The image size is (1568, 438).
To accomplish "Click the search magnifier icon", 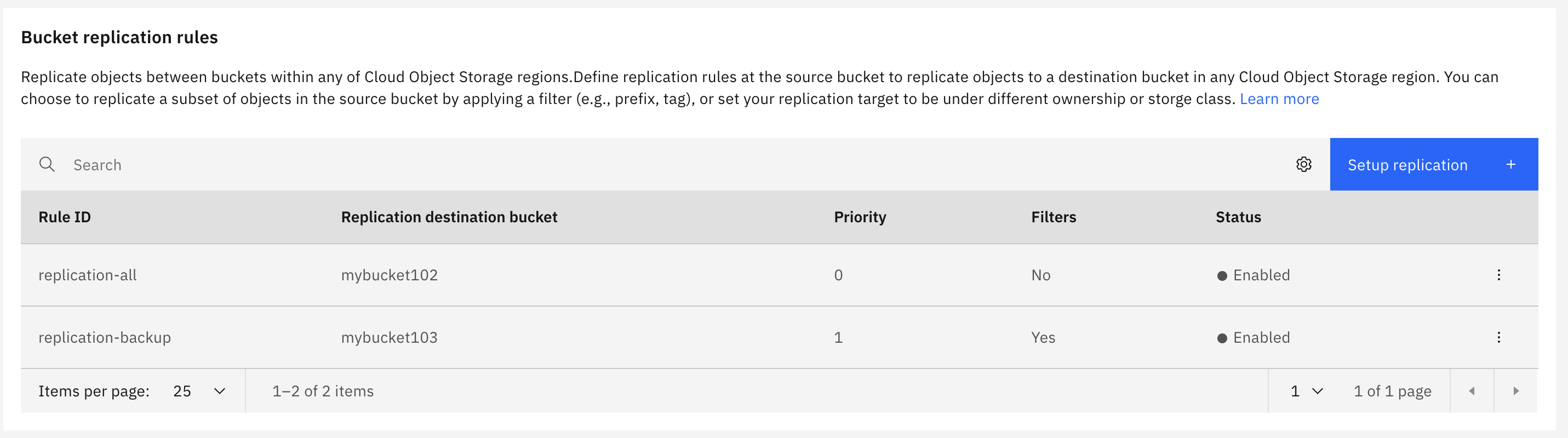I will tap(47, 164).
